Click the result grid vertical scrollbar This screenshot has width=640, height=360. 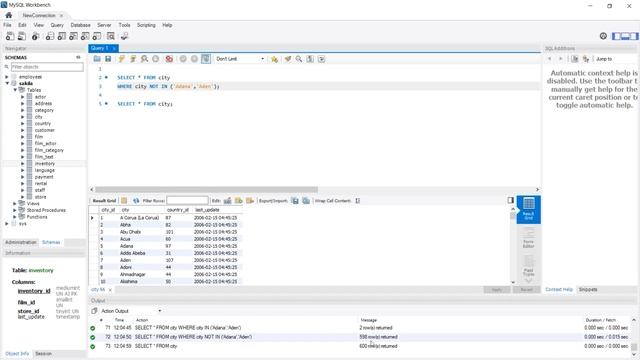[x=513, y=216]
